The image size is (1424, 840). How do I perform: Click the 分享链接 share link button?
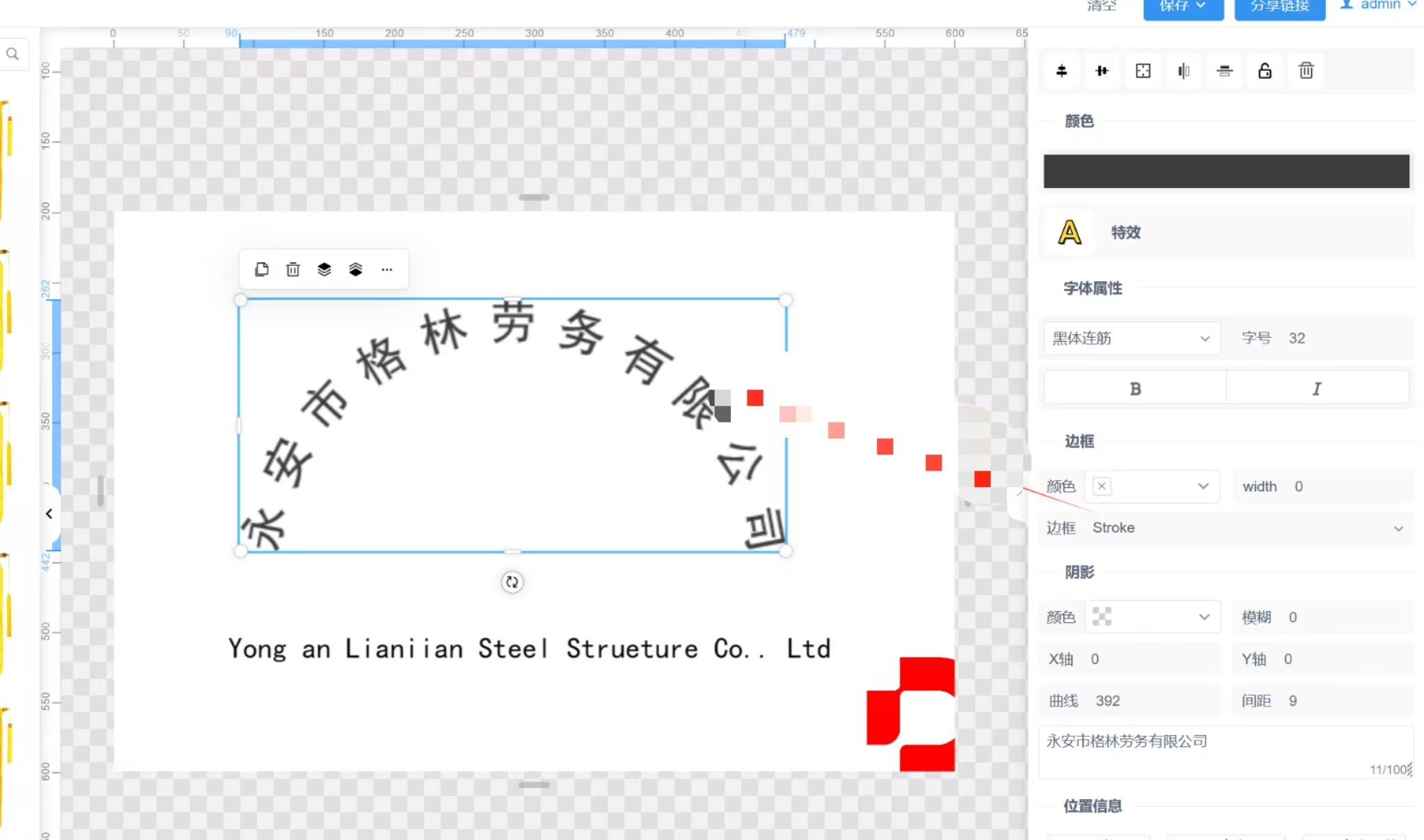click(1280, 8)
